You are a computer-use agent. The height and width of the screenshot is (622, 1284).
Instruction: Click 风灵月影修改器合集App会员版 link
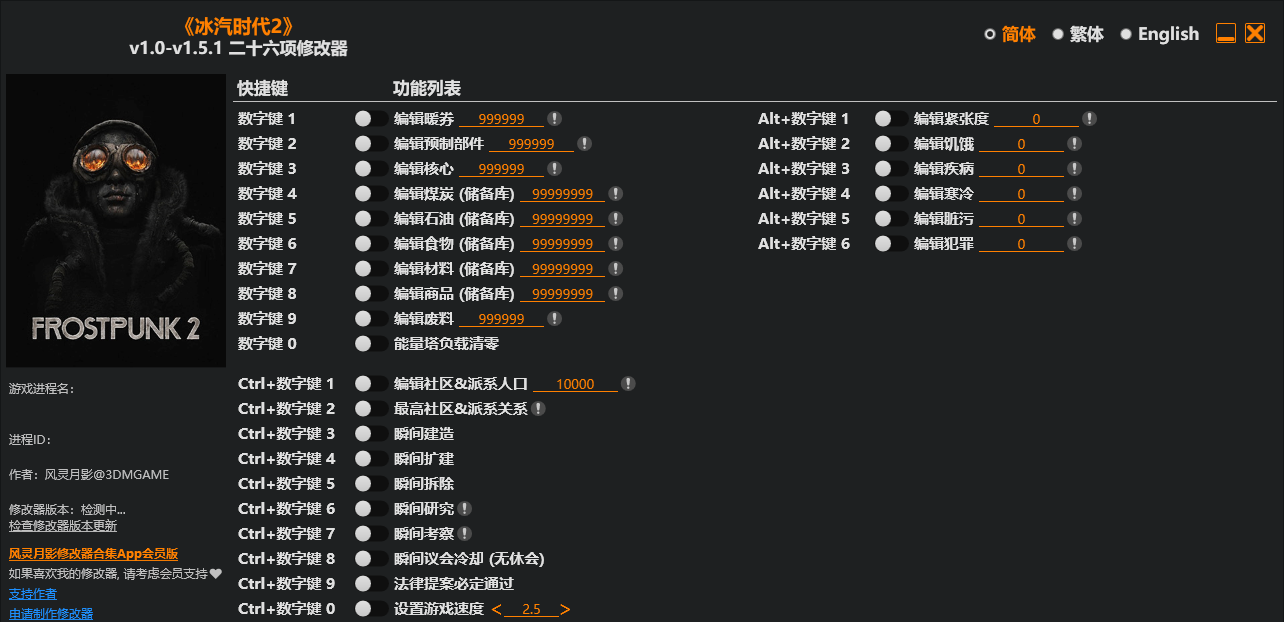(93, 554)
